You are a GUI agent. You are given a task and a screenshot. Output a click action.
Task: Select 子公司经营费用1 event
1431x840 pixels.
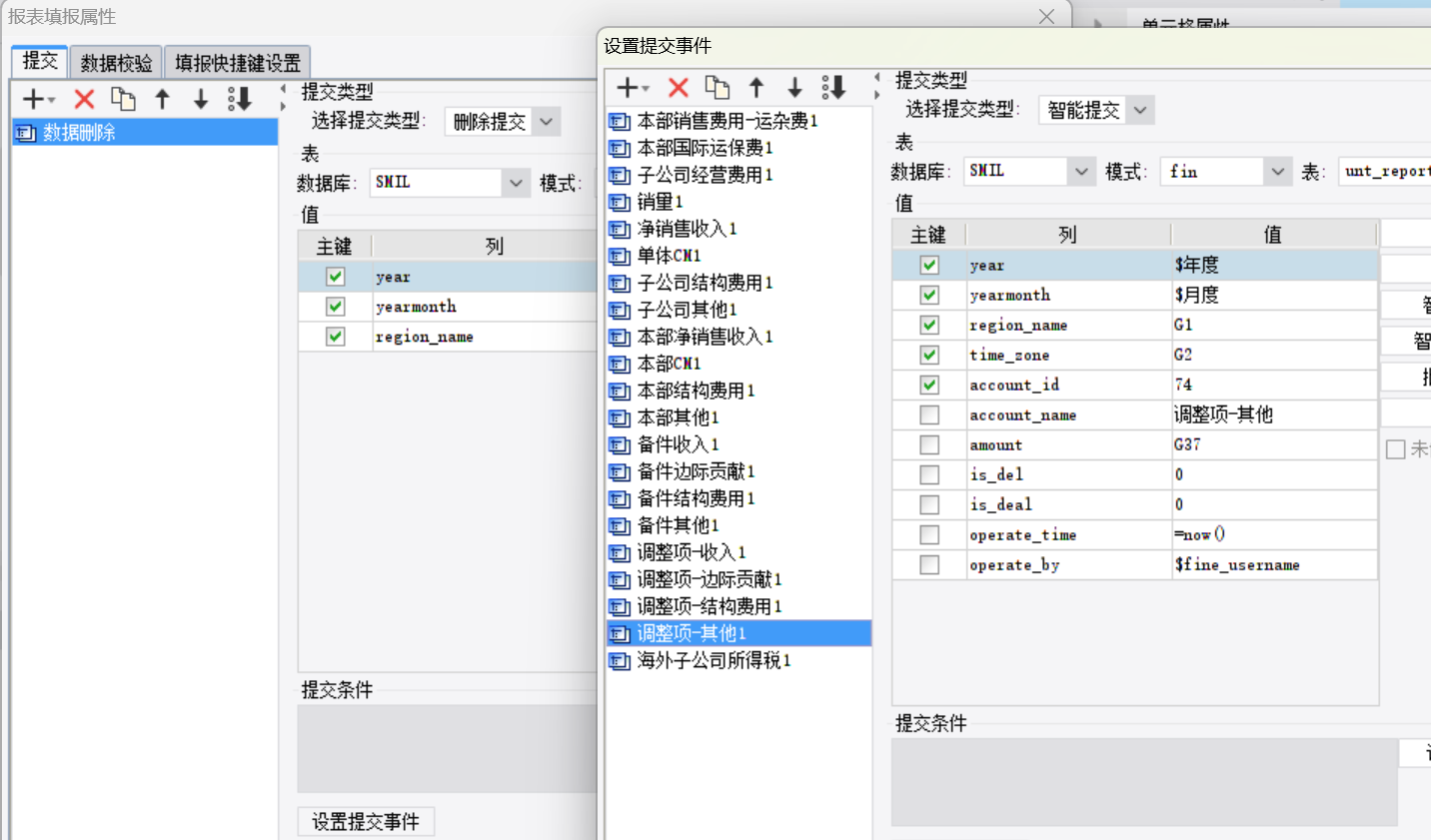(x=738, y=175)
